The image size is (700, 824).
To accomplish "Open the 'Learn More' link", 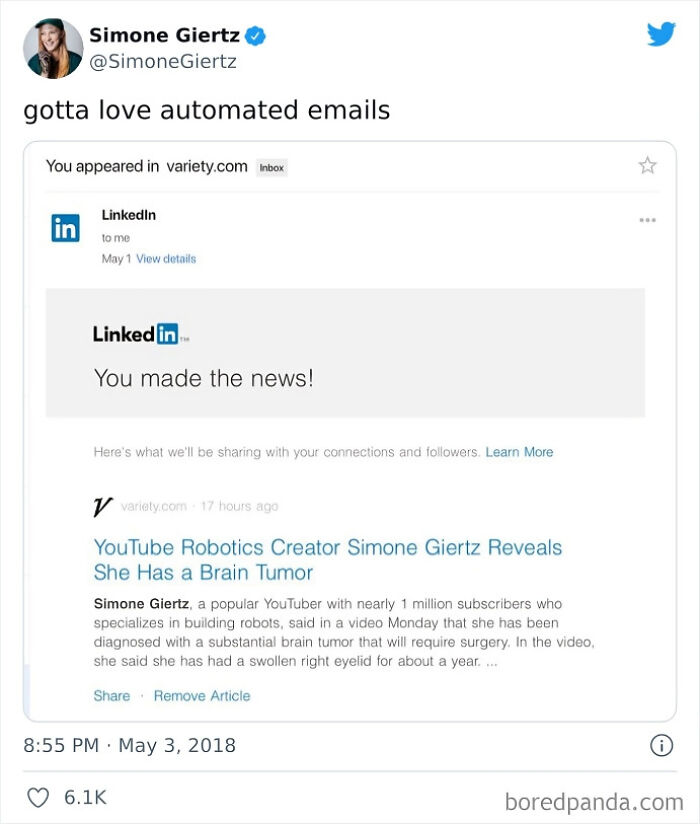I will pyautogui.click(x=520, y=452).
